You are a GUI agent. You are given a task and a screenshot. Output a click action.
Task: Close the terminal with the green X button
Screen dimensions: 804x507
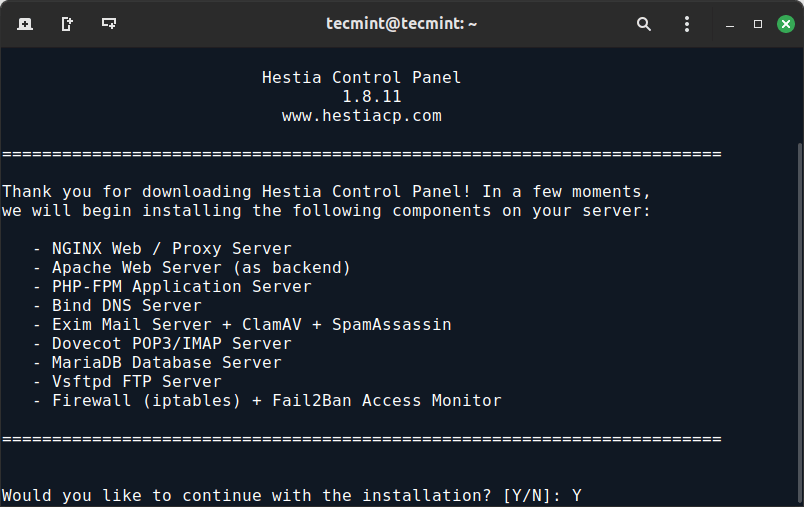coord(786,24)
